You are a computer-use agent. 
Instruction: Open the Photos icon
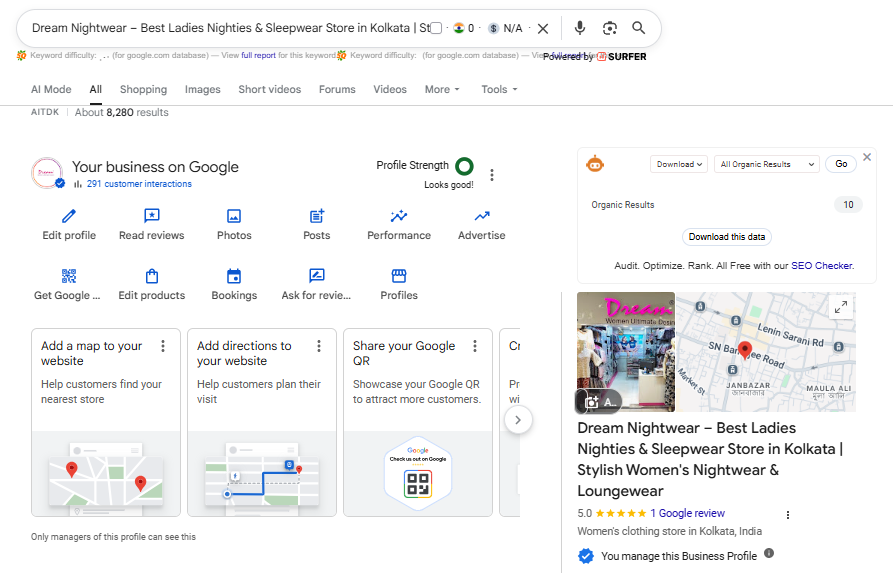[x=234, y=216]
